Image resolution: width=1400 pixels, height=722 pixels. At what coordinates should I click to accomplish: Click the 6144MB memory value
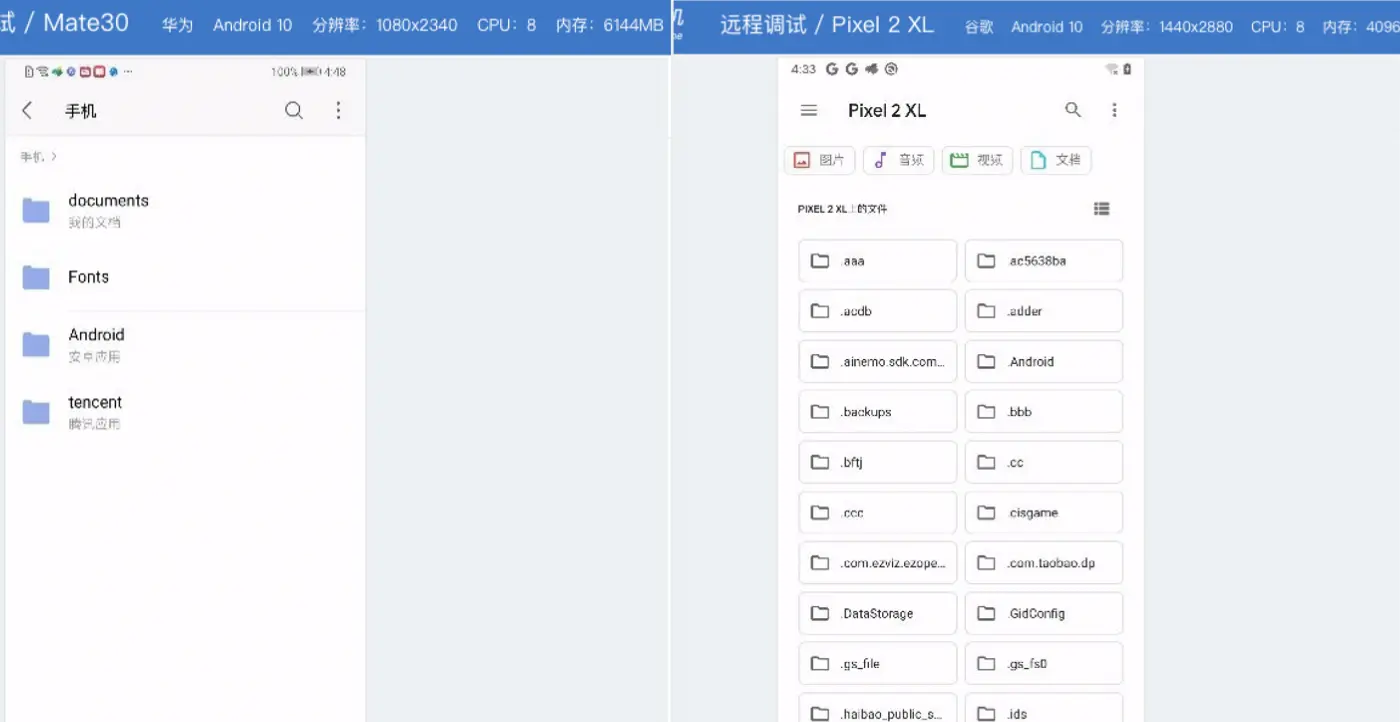[633, 26]
